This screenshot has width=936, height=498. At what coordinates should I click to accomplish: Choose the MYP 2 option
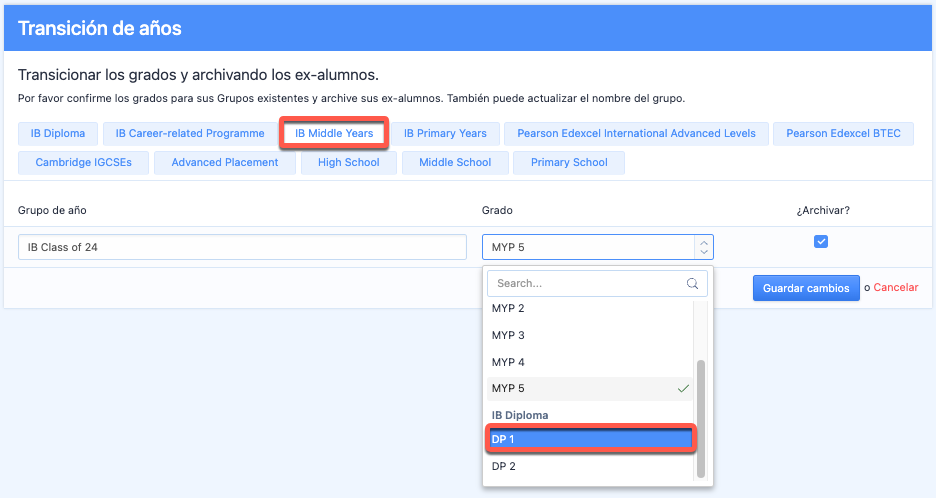pos(590,308)
